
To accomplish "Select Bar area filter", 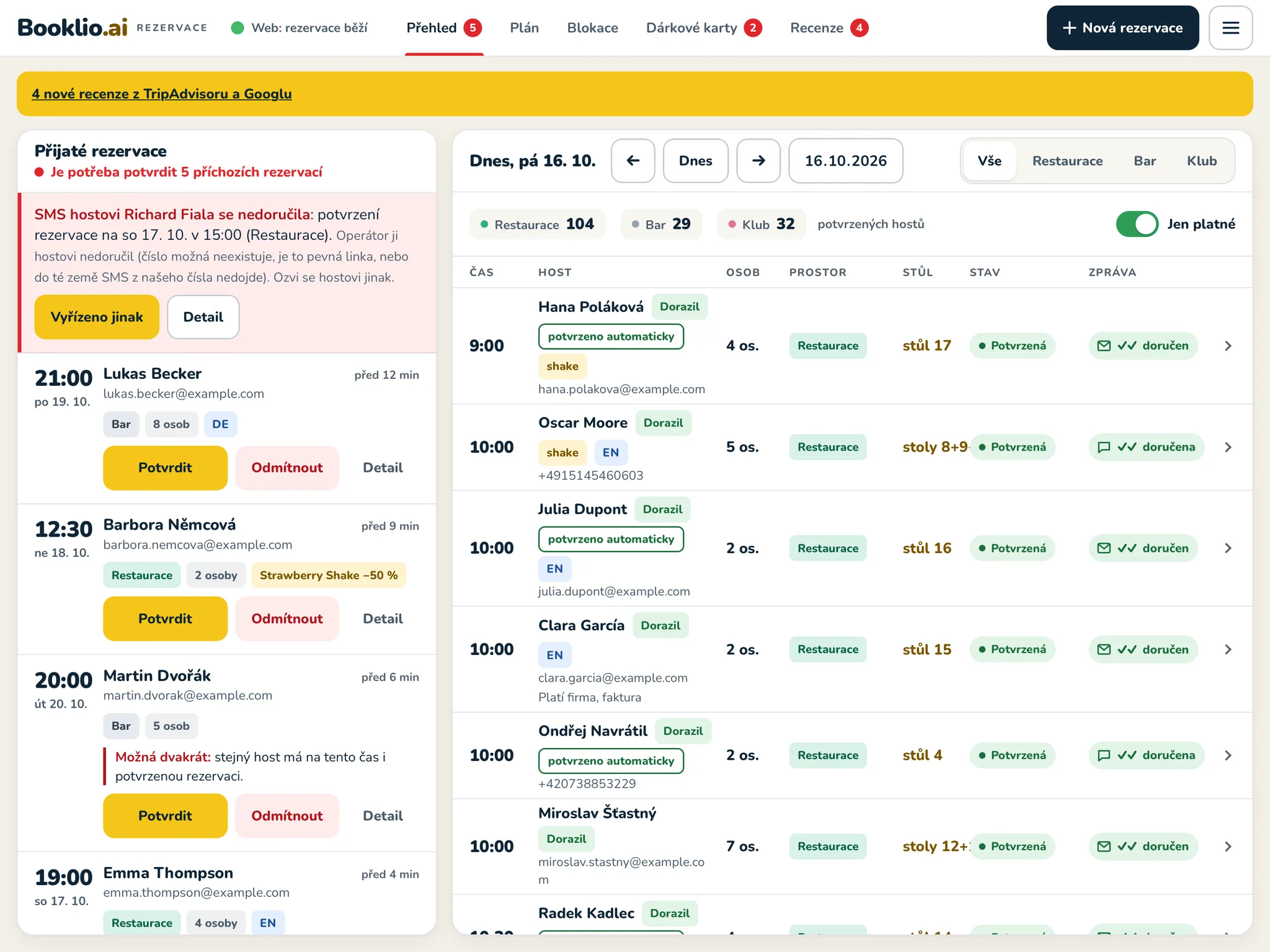I will pyautogui.click(x=1145, y=161).
